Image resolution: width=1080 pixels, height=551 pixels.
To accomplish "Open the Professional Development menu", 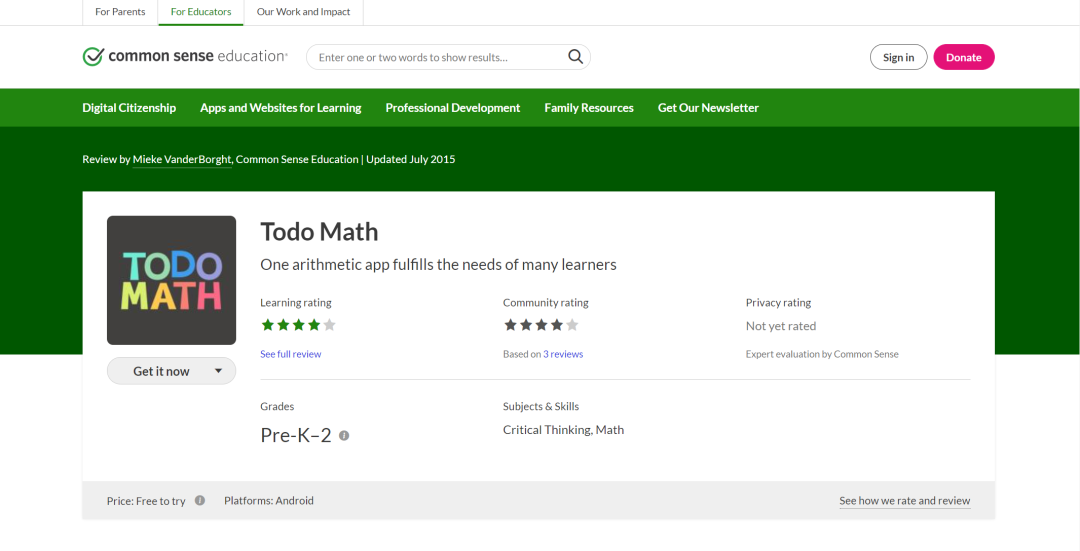I will point(453,107).
